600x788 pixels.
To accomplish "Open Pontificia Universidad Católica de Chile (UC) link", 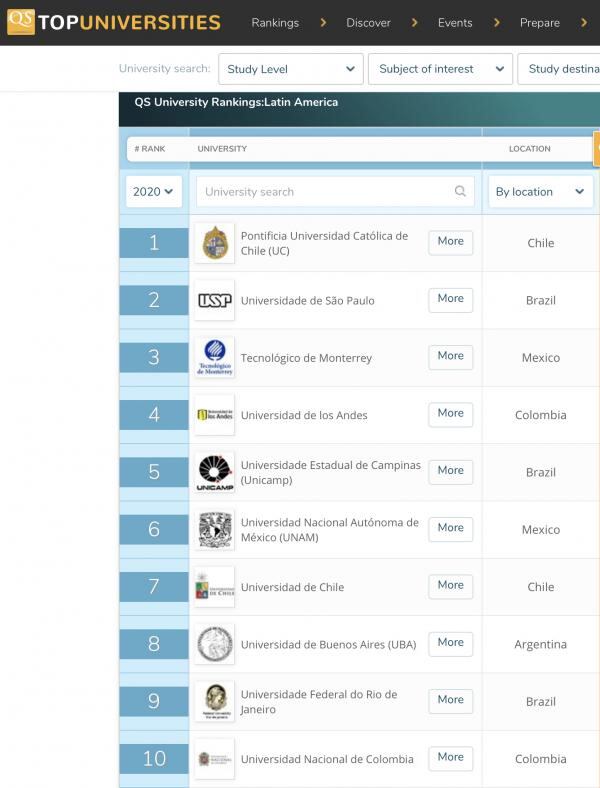I will [324, 243].
